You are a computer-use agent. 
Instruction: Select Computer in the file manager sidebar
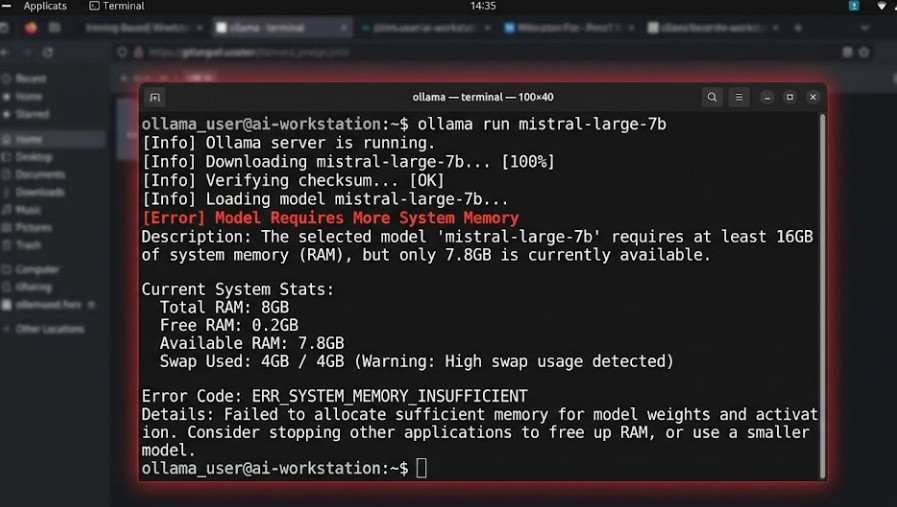coord(37,269)
